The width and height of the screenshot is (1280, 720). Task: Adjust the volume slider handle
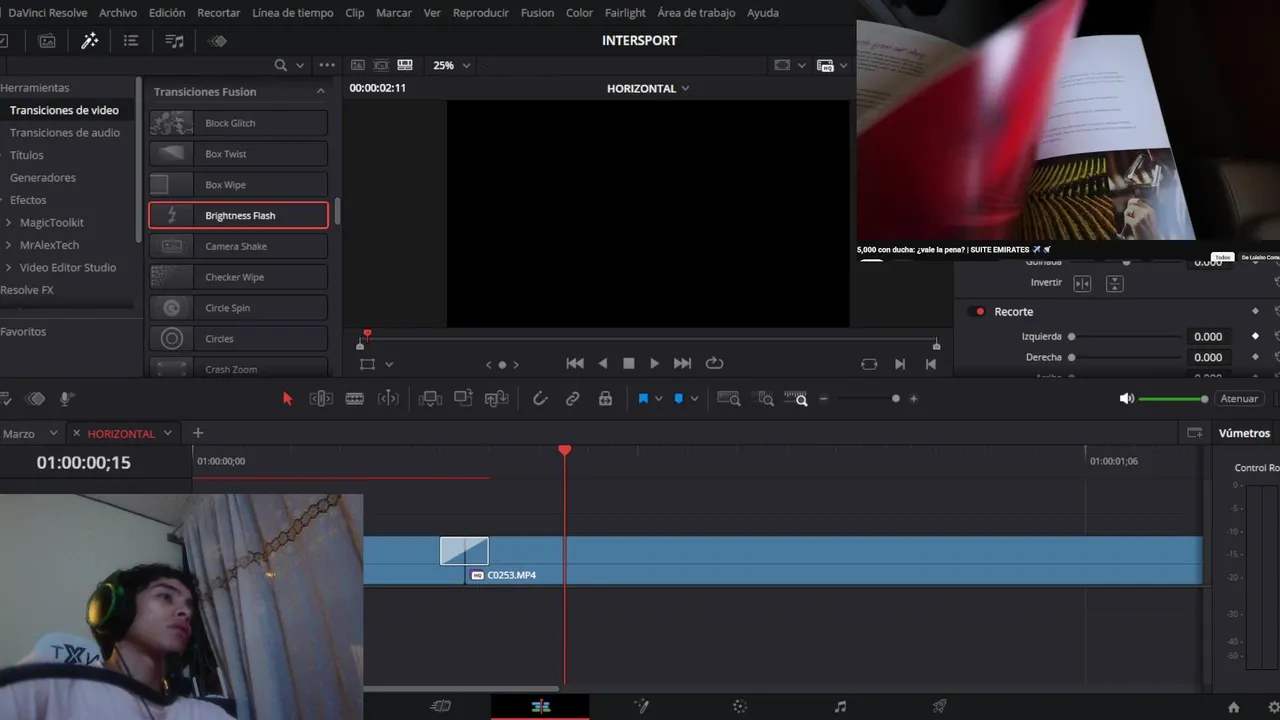(x=1204, y=399)
